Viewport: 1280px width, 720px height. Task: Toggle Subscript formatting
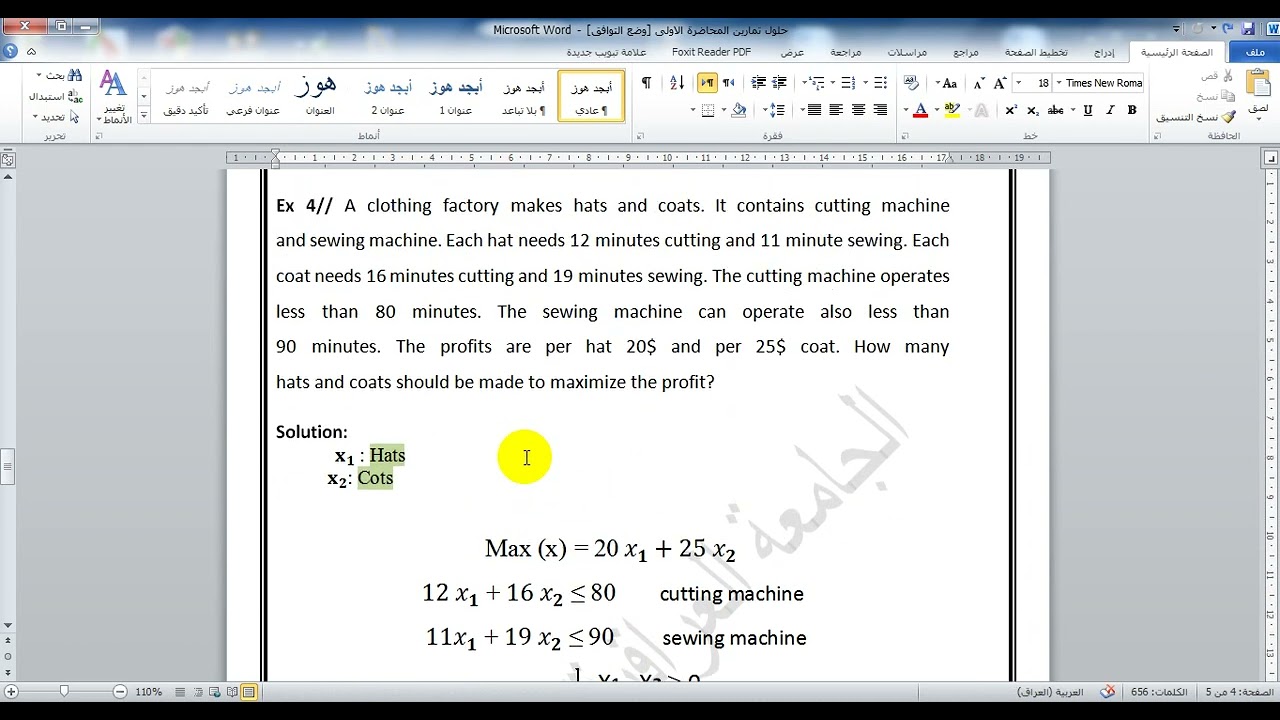[x=1032, y=110]
